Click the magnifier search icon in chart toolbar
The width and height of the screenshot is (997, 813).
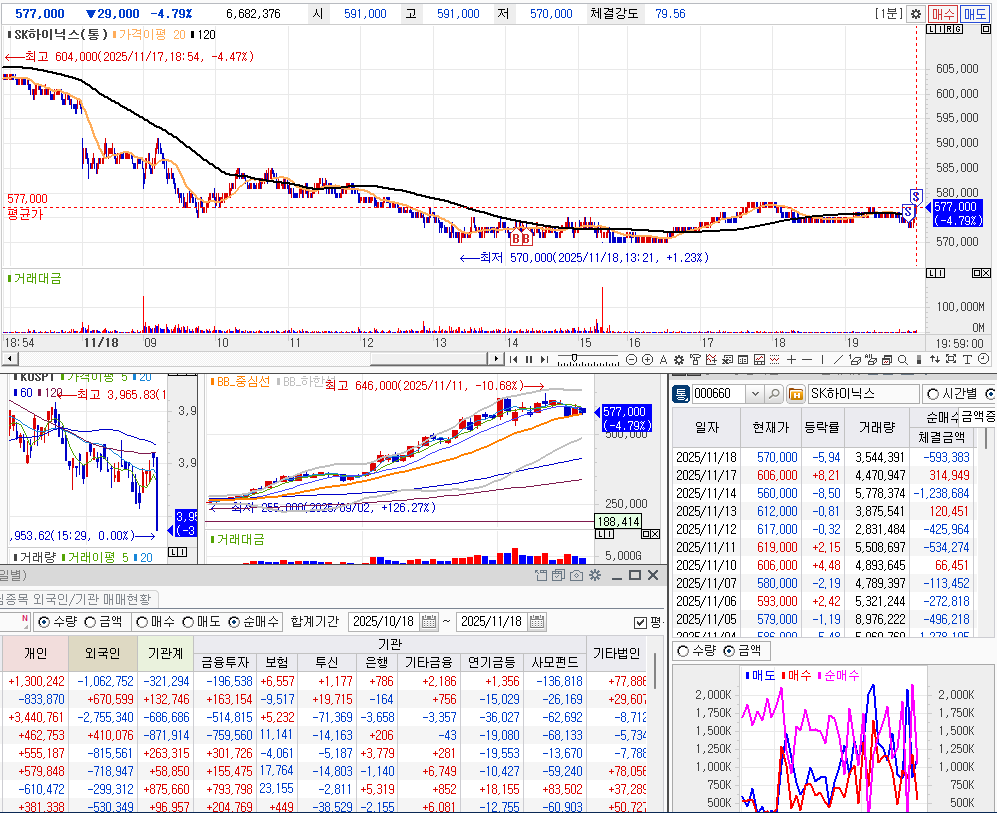click(902, 359)
